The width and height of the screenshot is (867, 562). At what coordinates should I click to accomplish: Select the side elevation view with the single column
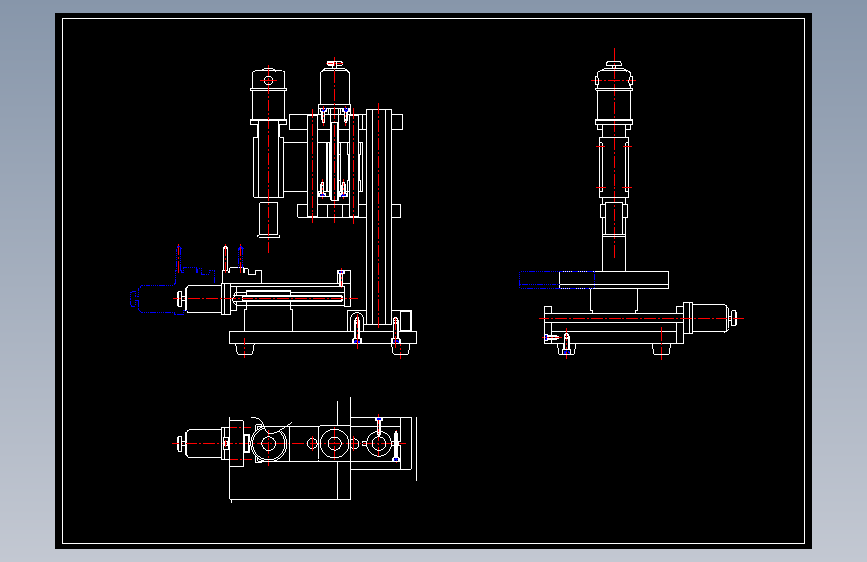pos(631,204)
